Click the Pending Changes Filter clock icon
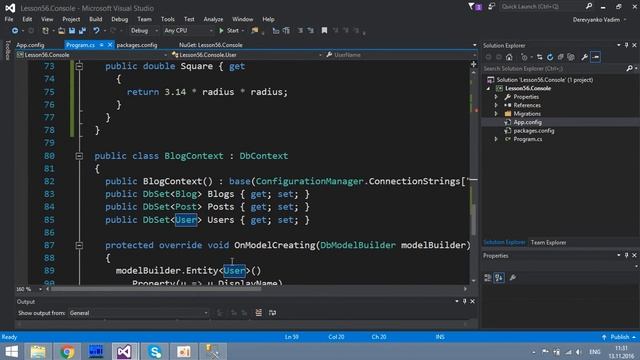The width and height of the screenshot is (640, 360). pyautogui.click(x=524, y=57)
